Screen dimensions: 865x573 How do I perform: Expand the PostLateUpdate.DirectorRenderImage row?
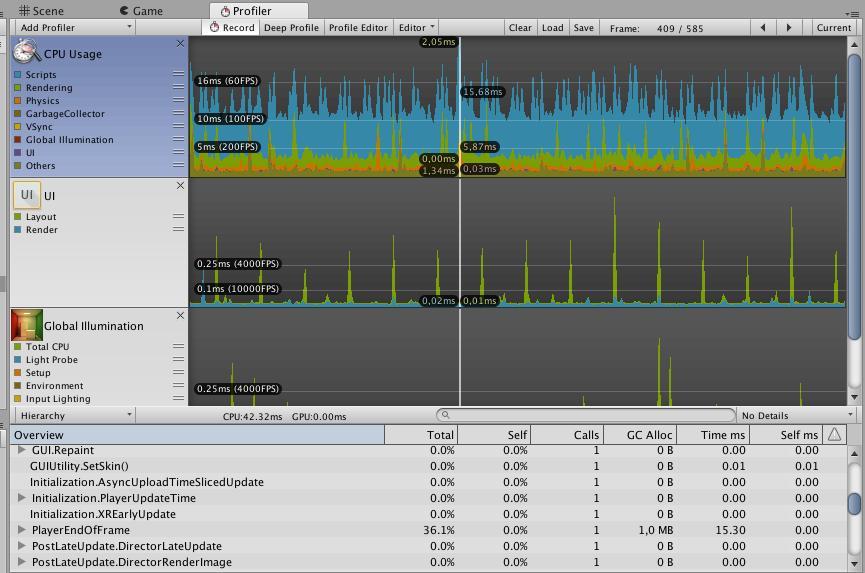click(x=22, y=561)
